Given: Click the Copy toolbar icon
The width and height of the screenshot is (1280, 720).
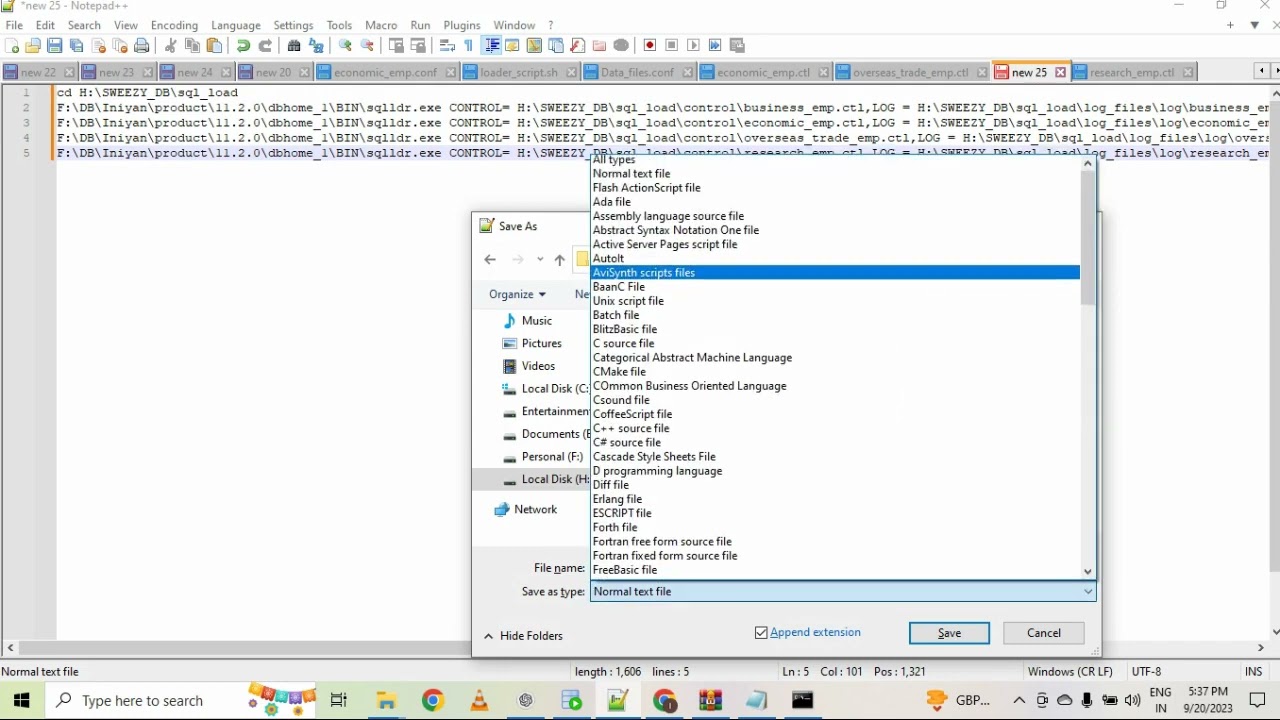Looking at the screenshot, I should tap(192, 45).
